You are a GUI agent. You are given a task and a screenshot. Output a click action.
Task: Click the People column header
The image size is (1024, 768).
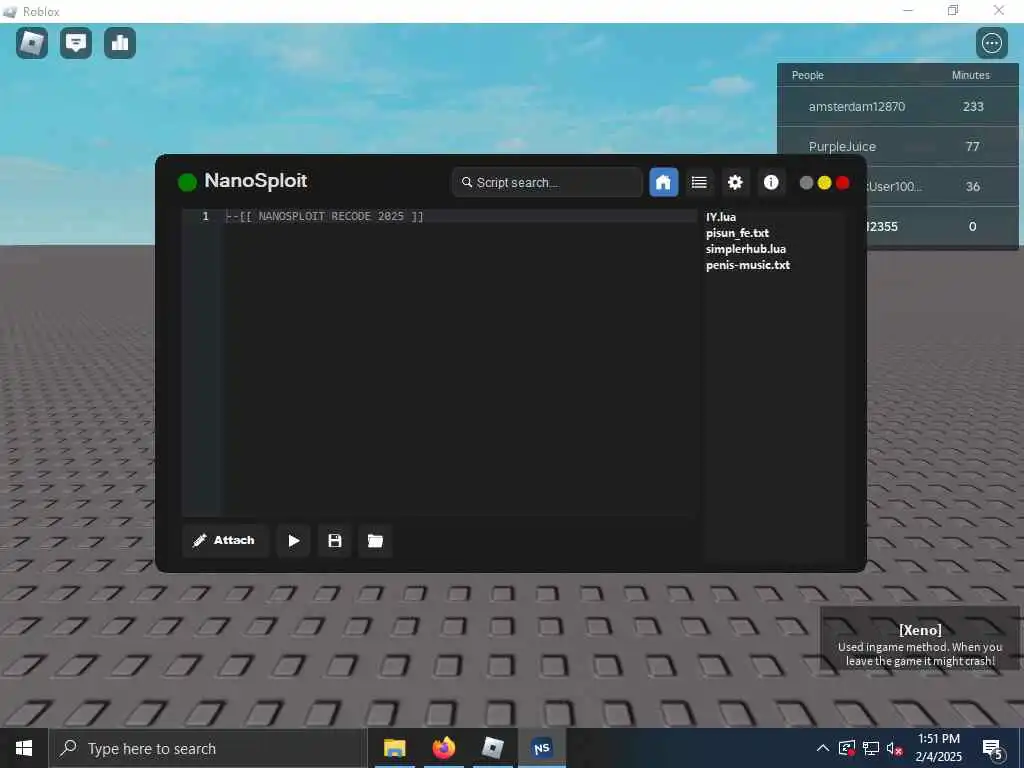coord(808,75)
